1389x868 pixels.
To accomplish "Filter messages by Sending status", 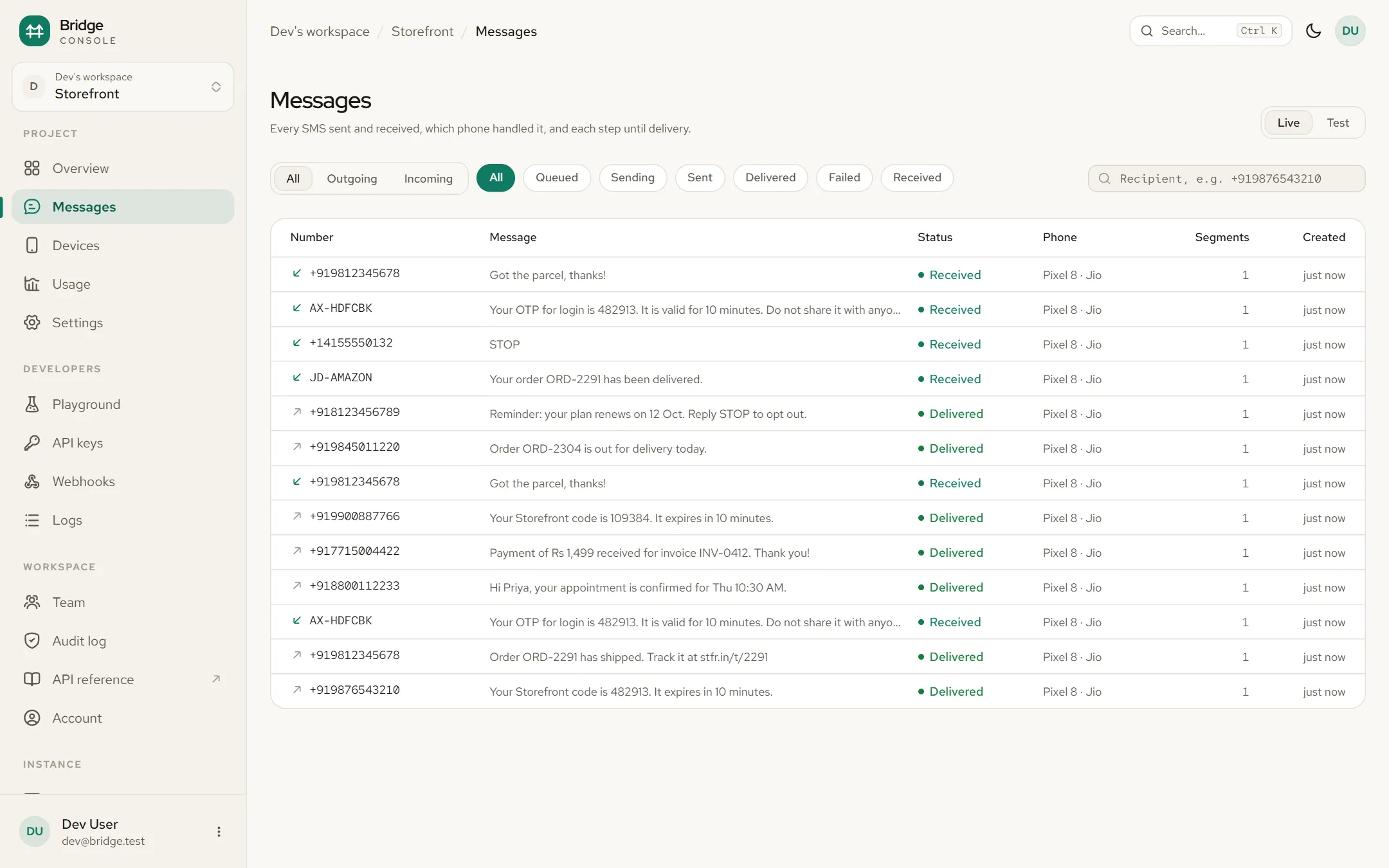I will [x=633, y=178].
